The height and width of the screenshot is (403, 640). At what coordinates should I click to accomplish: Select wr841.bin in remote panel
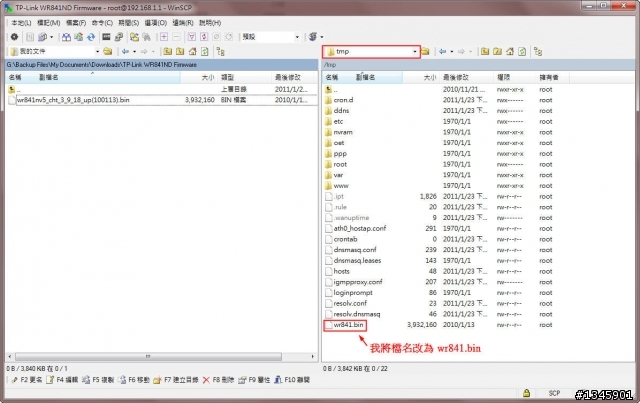[x=348, y=325]
